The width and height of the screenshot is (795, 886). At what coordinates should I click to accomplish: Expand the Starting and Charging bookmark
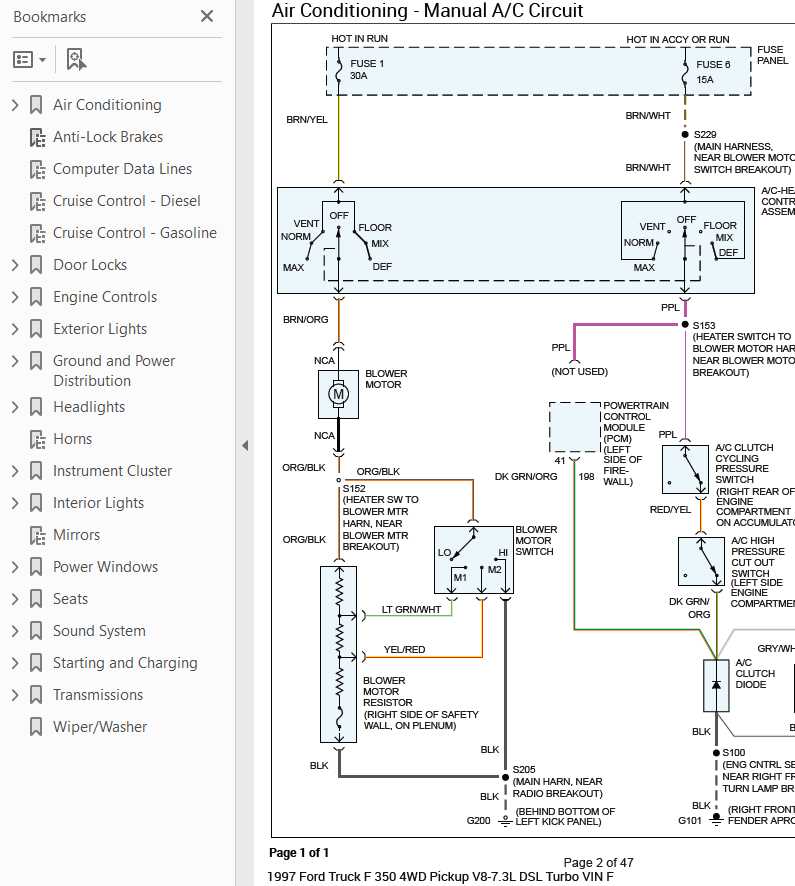pyautogui.click(x=15, y=663)
